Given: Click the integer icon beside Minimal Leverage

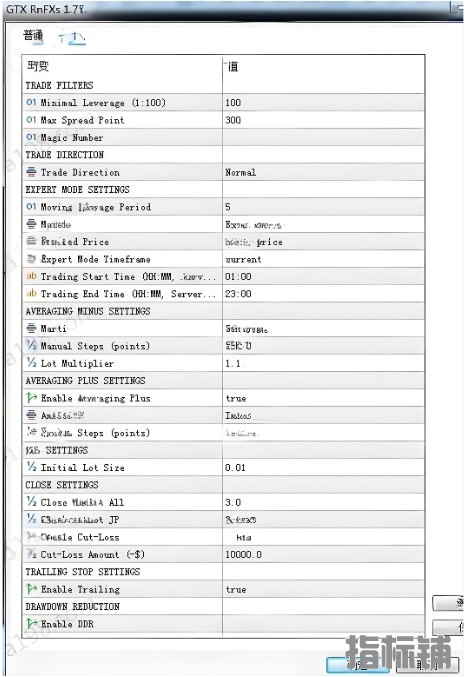Looking at the screenshot, I should point(31,102).
